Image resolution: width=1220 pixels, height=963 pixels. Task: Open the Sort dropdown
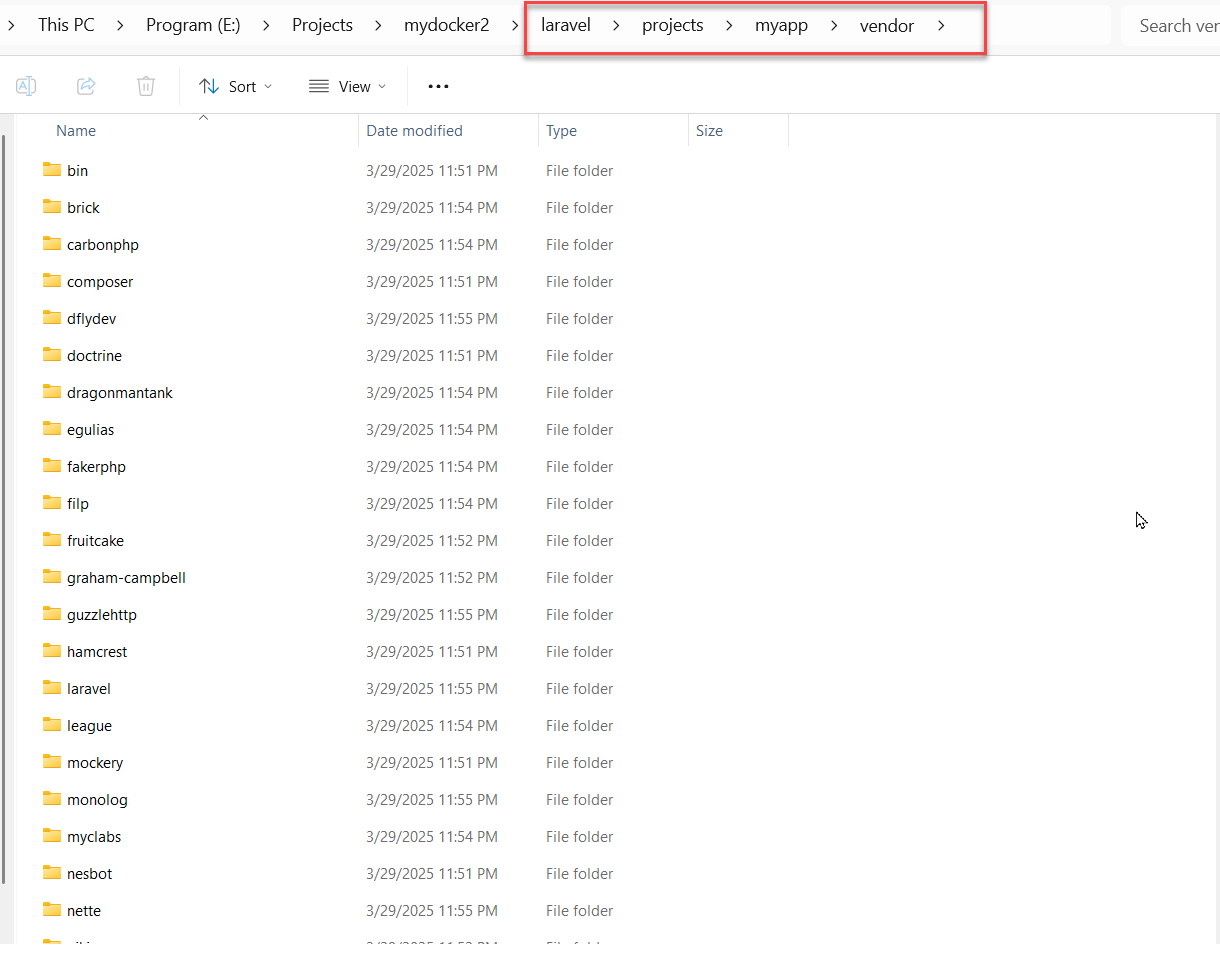click(x=236, y=86)
